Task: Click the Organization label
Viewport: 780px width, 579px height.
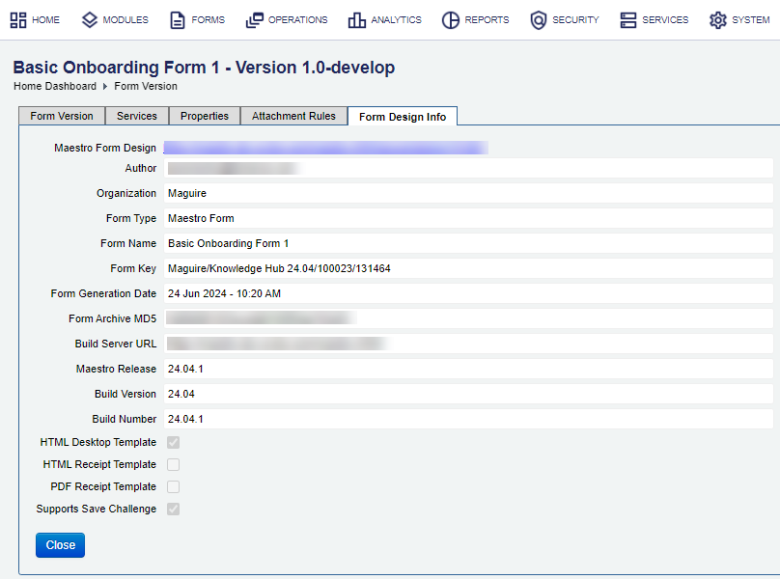Action: coord(126,193)
